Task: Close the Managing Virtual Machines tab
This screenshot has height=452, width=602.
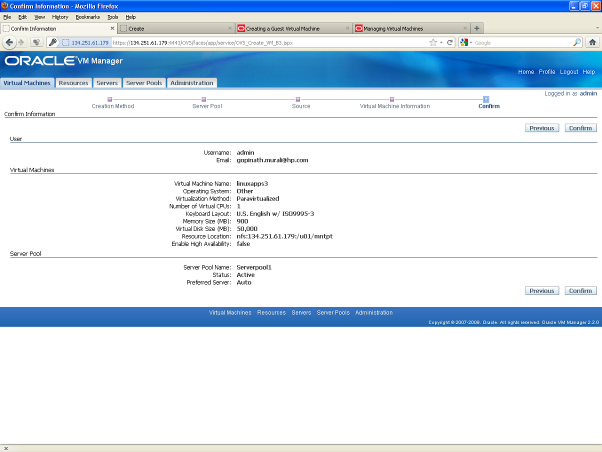Action: point(465,28)
